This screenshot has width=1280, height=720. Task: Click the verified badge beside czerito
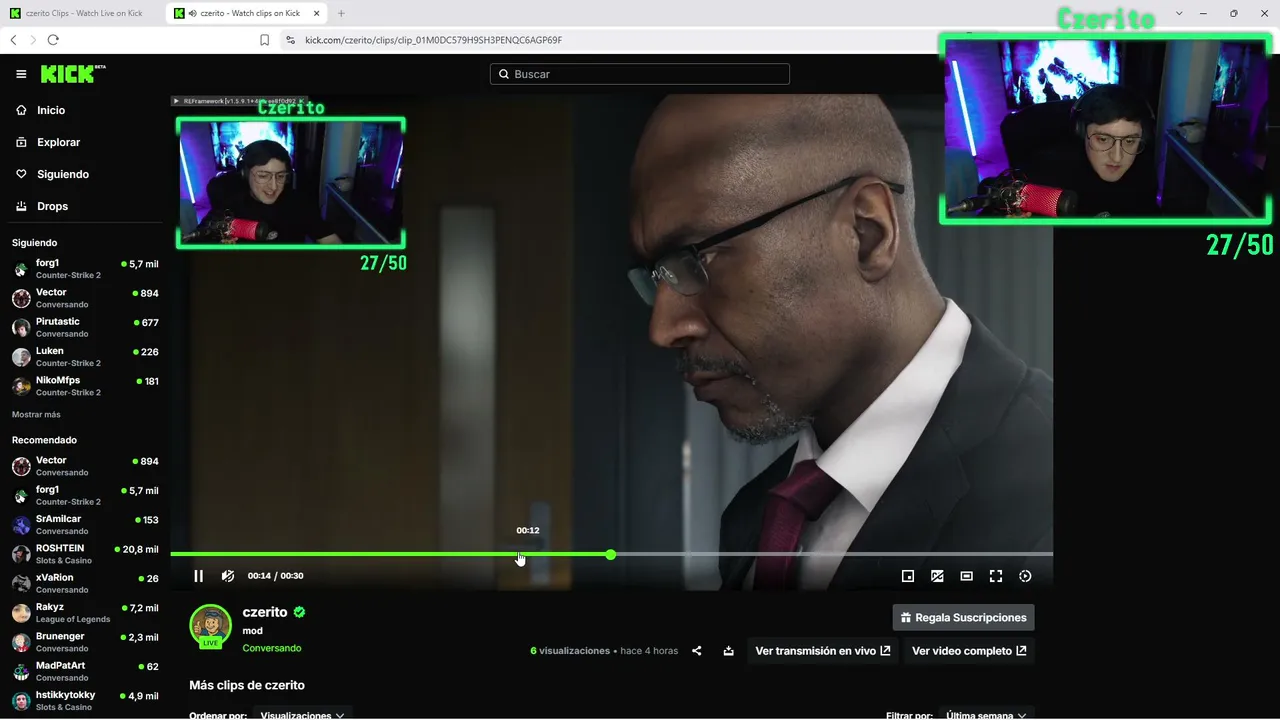(299, 612)
